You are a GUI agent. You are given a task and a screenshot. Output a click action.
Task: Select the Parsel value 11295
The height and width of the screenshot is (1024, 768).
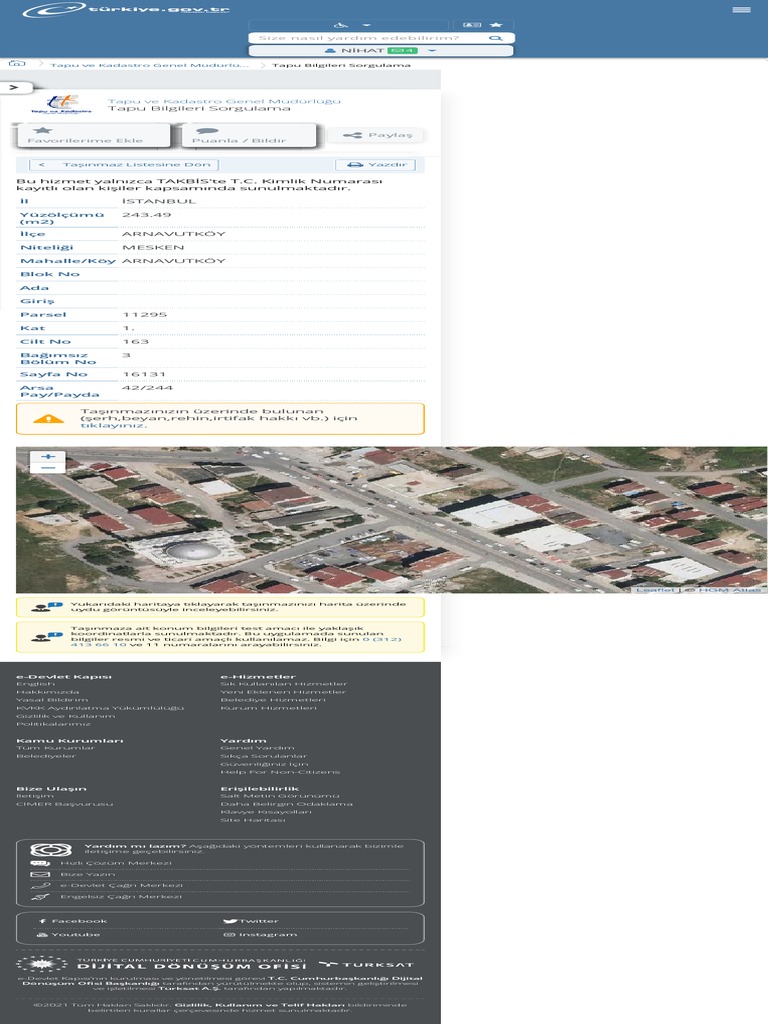tap(145, 315)
